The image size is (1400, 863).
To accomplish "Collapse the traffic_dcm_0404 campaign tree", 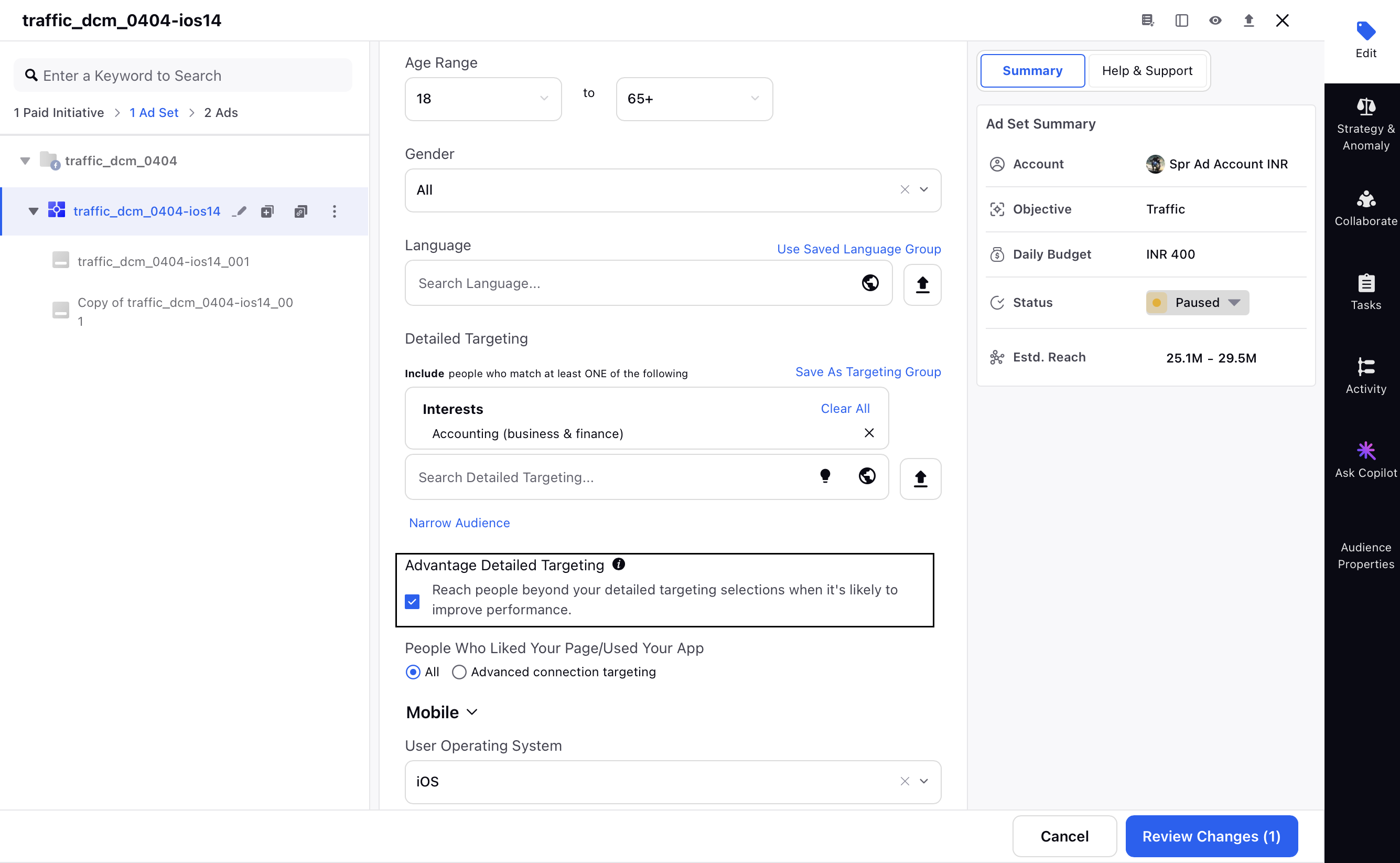I will 25,161.
